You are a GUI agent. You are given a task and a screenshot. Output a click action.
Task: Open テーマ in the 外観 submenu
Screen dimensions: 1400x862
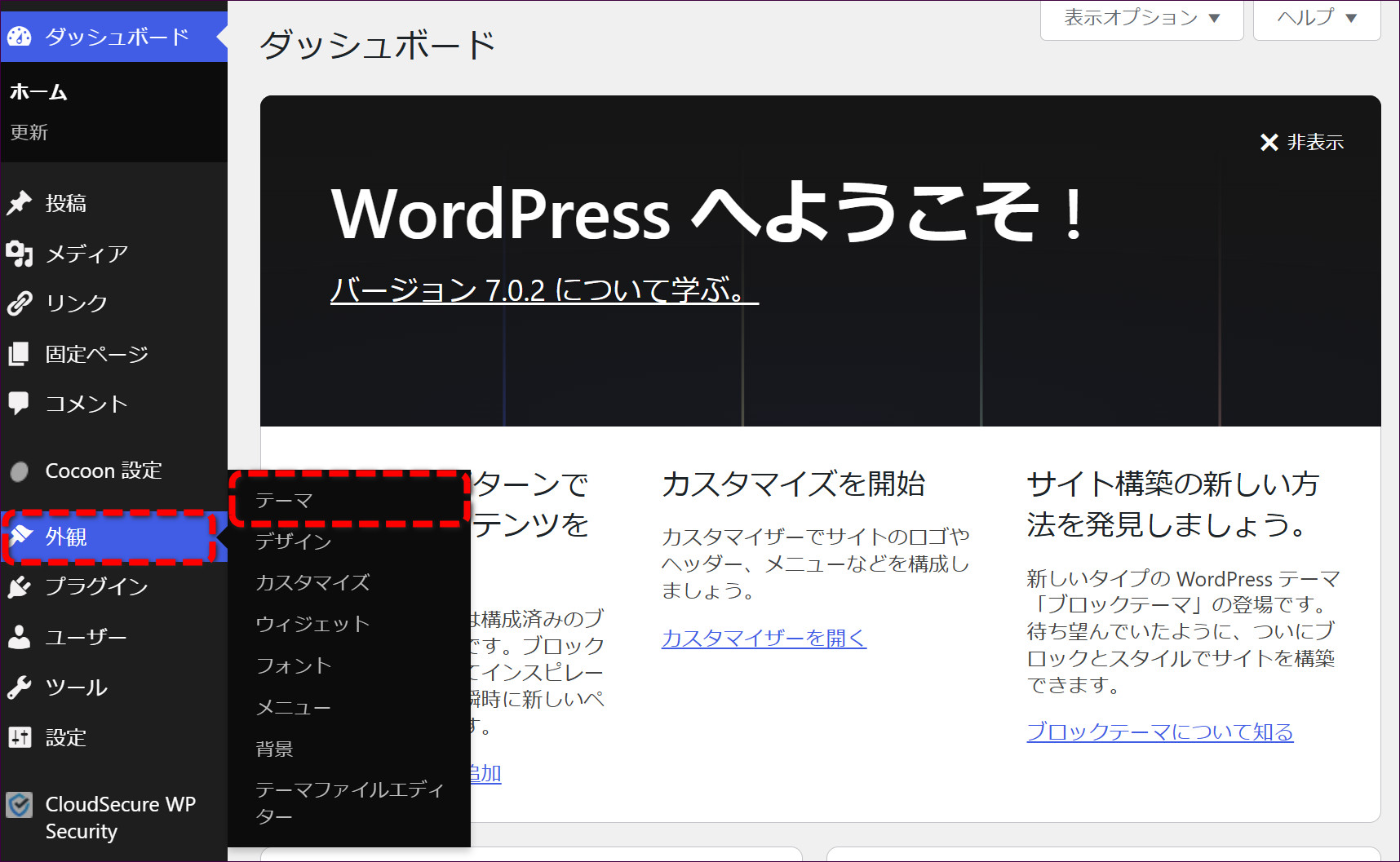(x=284, y=500)
